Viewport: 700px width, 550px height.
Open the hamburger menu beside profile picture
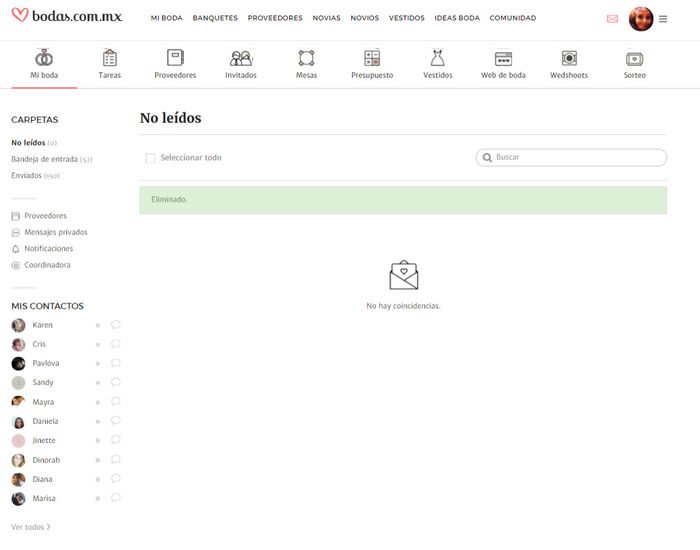[663, 19]
